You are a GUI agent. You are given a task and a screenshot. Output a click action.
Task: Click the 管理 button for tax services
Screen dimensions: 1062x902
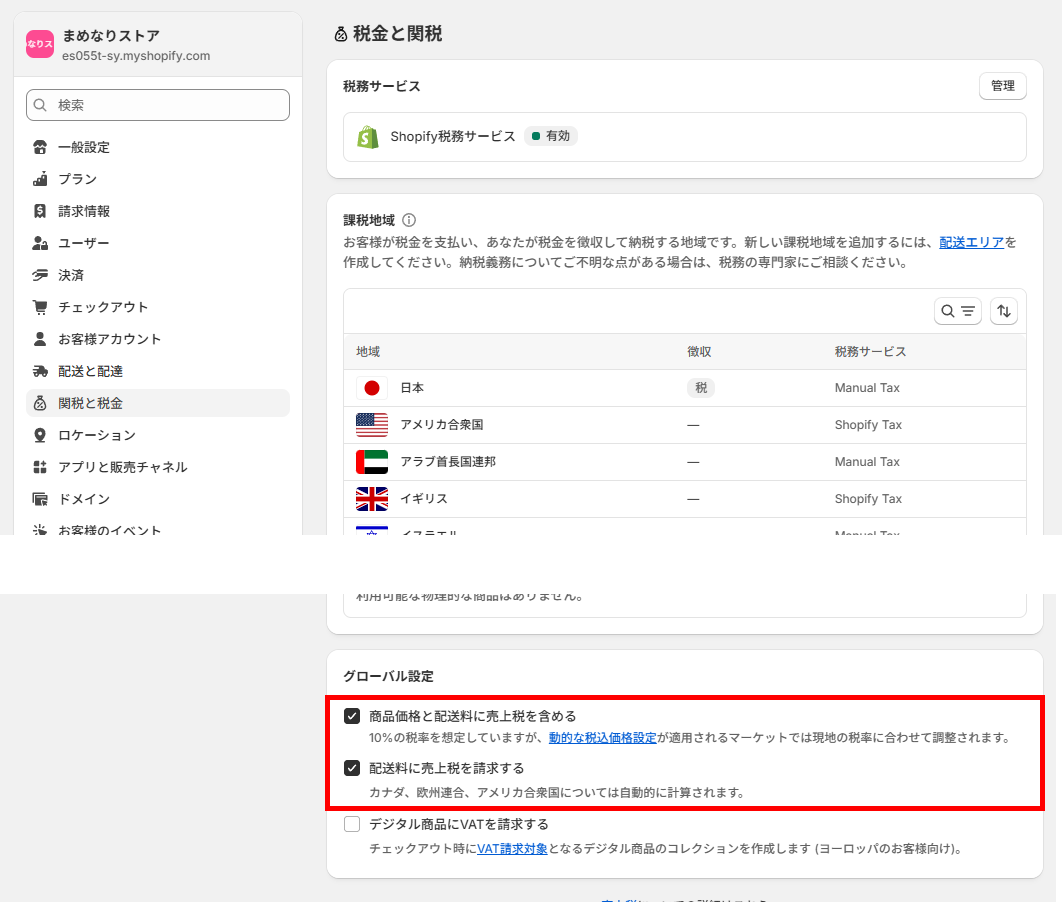tap(1002, 86)
